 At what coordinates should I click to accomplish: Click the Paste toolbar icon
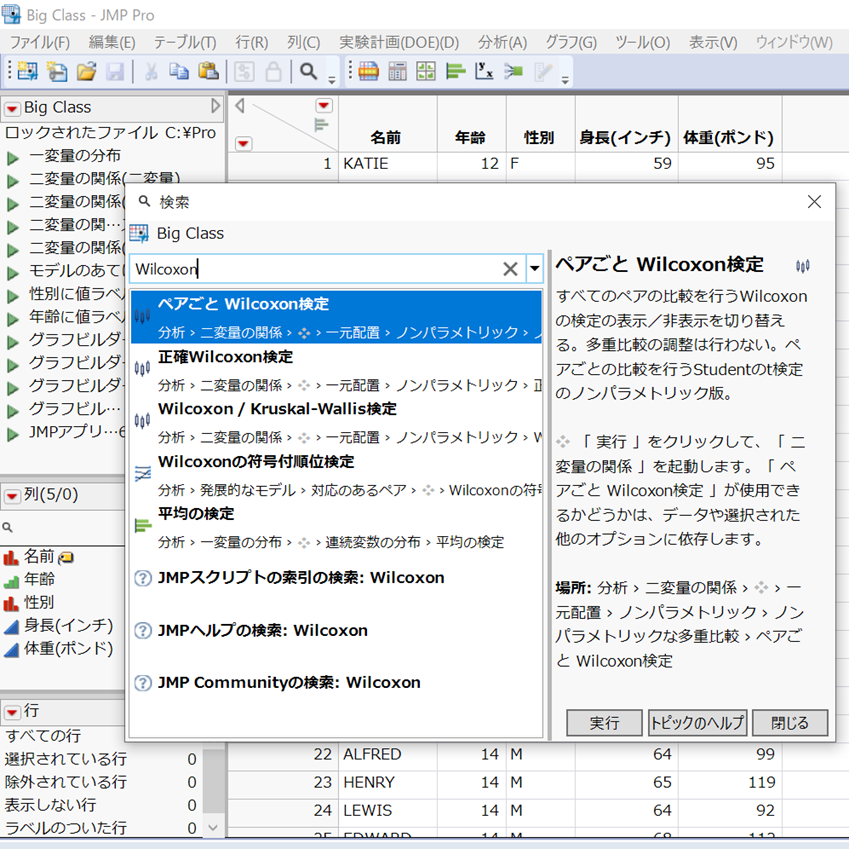point(208,71)
